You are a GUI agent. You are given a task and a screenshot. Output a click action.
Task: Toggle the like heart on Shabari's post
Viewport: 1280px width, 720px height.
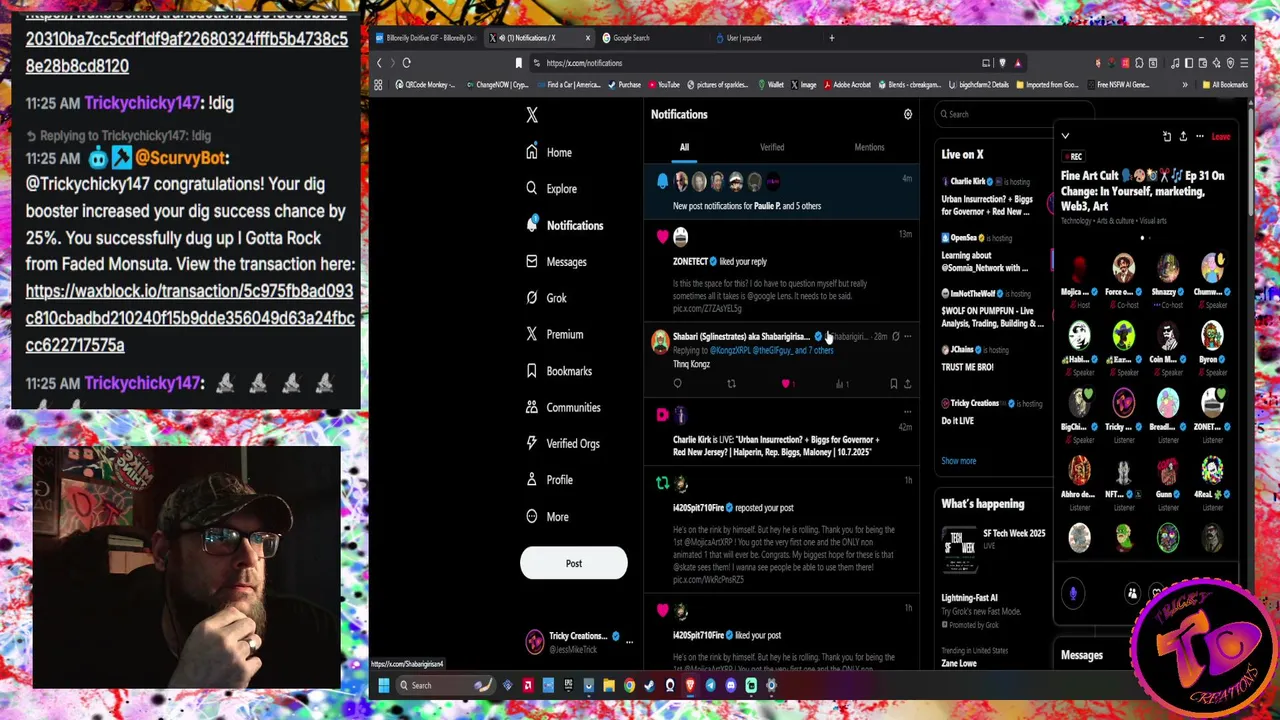(785, 383)
